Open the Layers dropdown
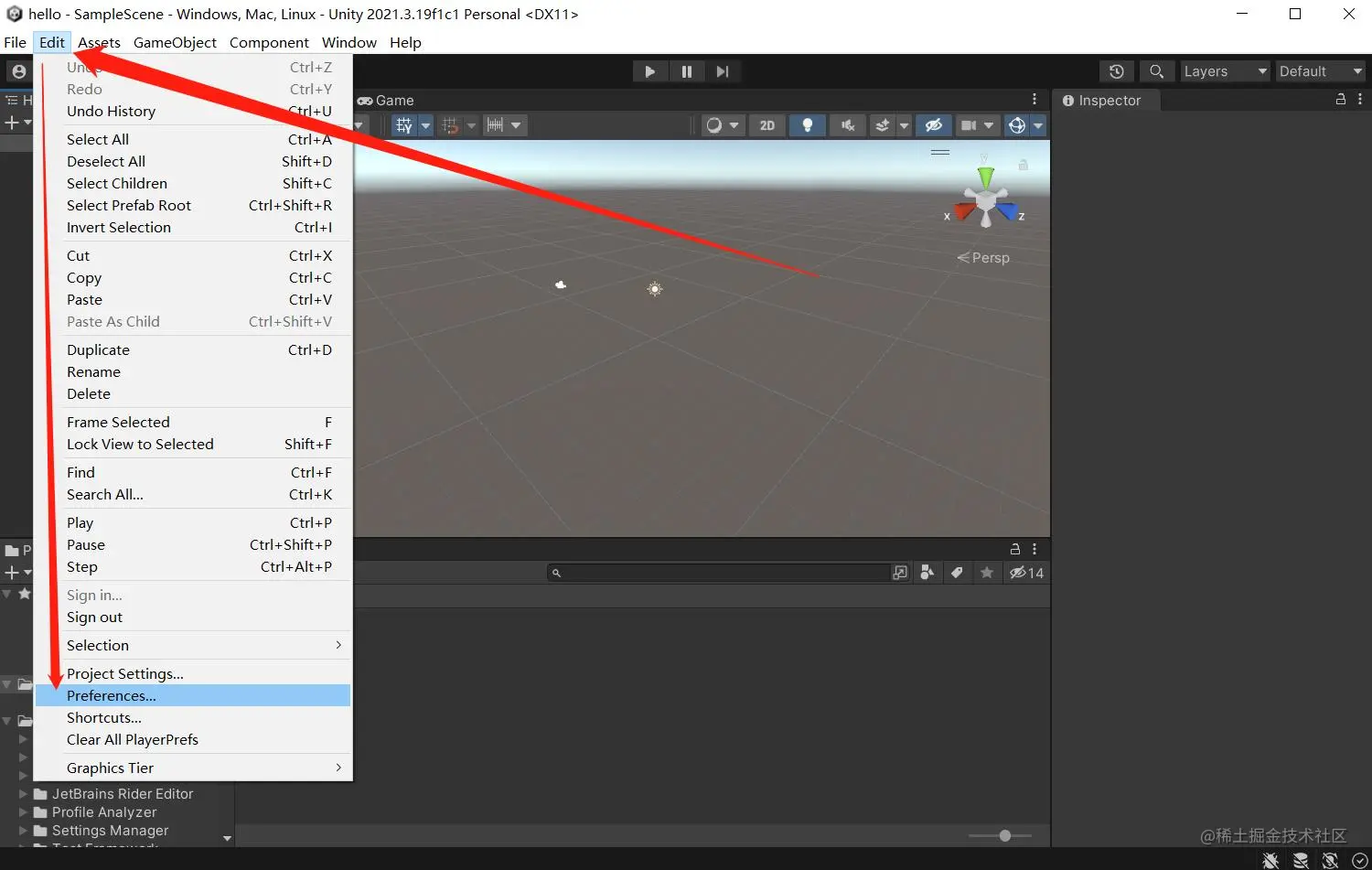 (x=1224, y=70)
